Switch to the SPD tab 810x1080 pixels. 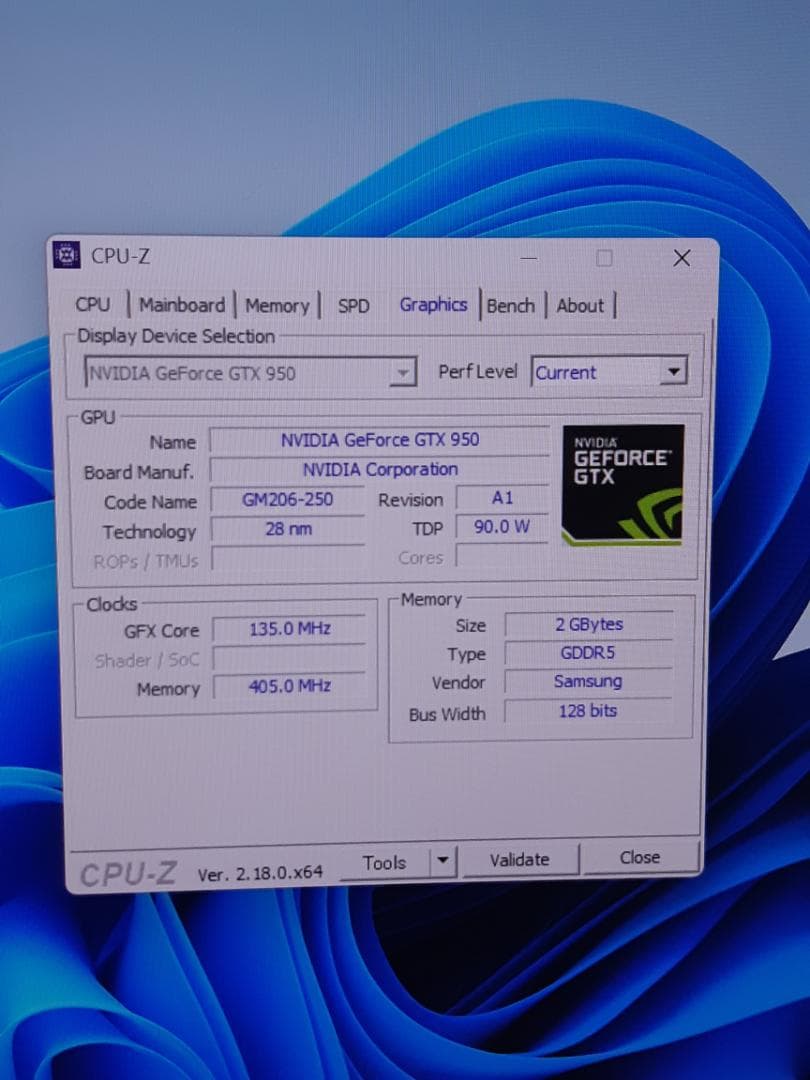352,306
